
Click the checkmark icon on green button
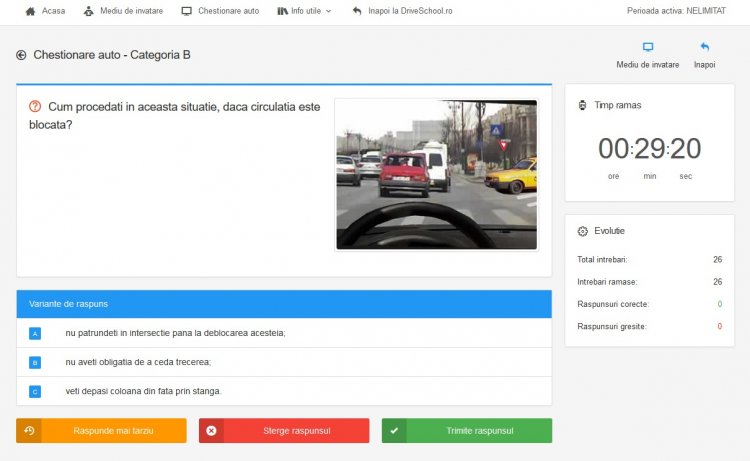394,430
